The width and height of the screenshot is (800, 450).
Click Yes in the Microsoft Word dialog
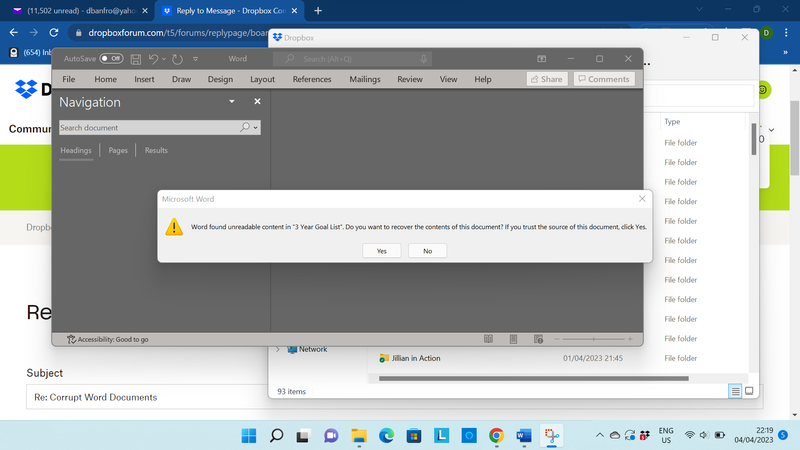382,251
